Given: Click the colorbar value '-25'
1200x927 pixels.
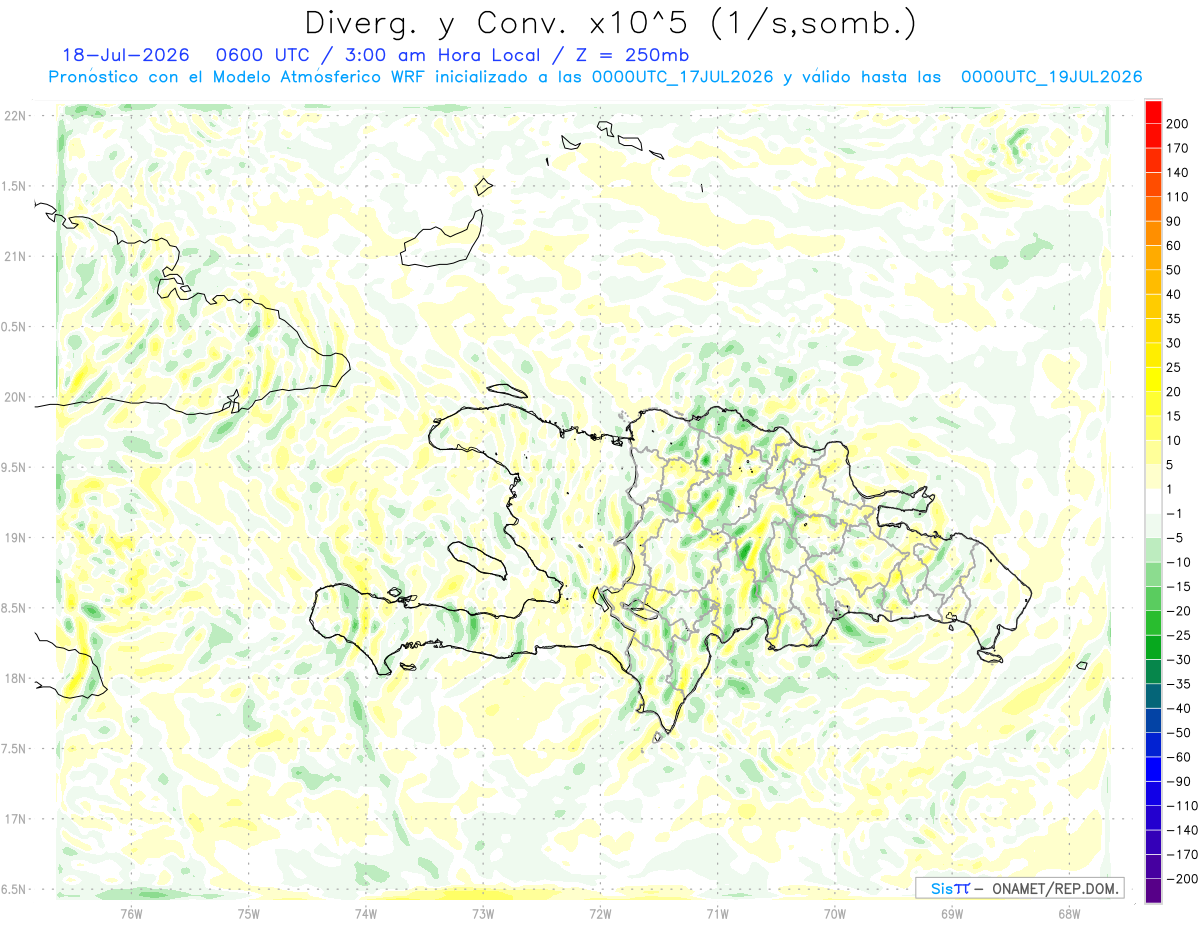Looking at the screenshot, I should 1179,636.
